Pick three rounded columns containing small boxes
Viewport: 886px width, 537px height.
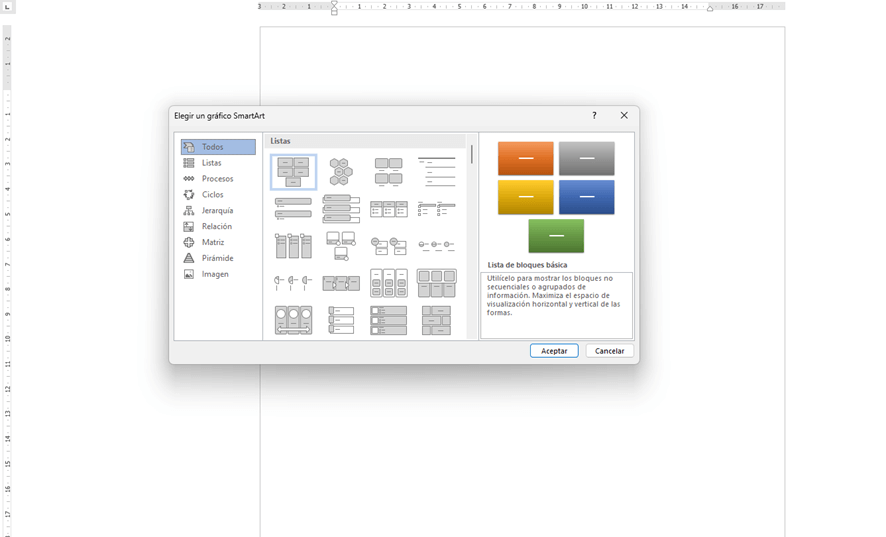click(389, 283)
